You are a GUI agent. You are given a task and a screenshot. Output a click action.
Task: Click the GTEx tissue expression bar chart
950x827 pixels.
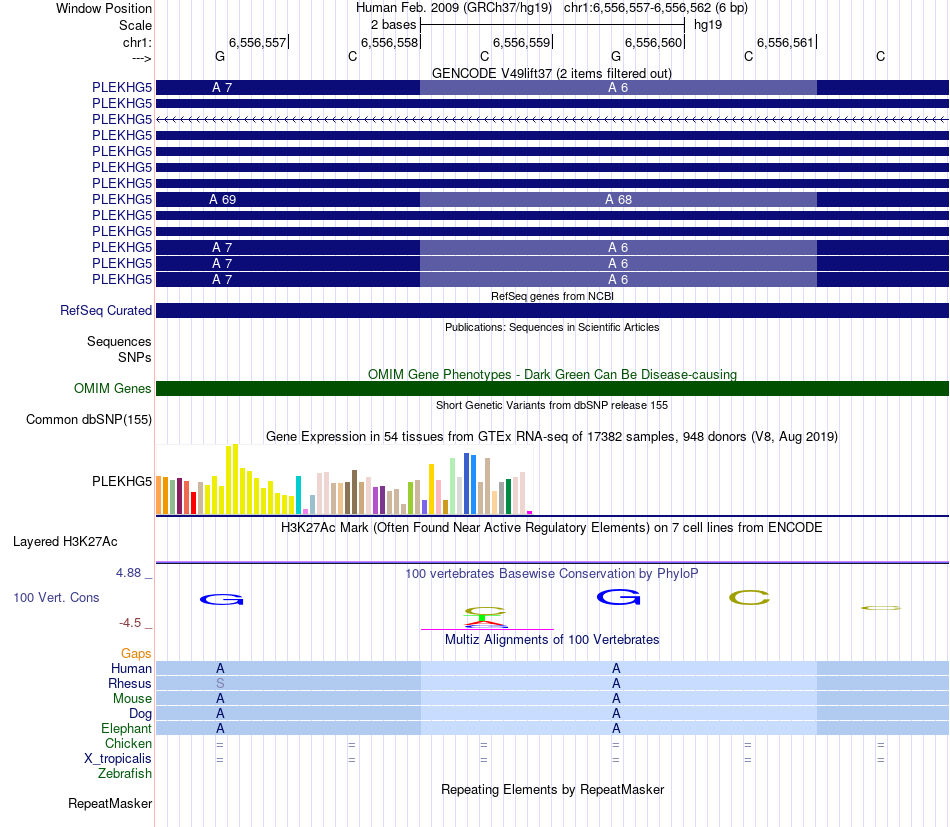(x=344, y=479)
